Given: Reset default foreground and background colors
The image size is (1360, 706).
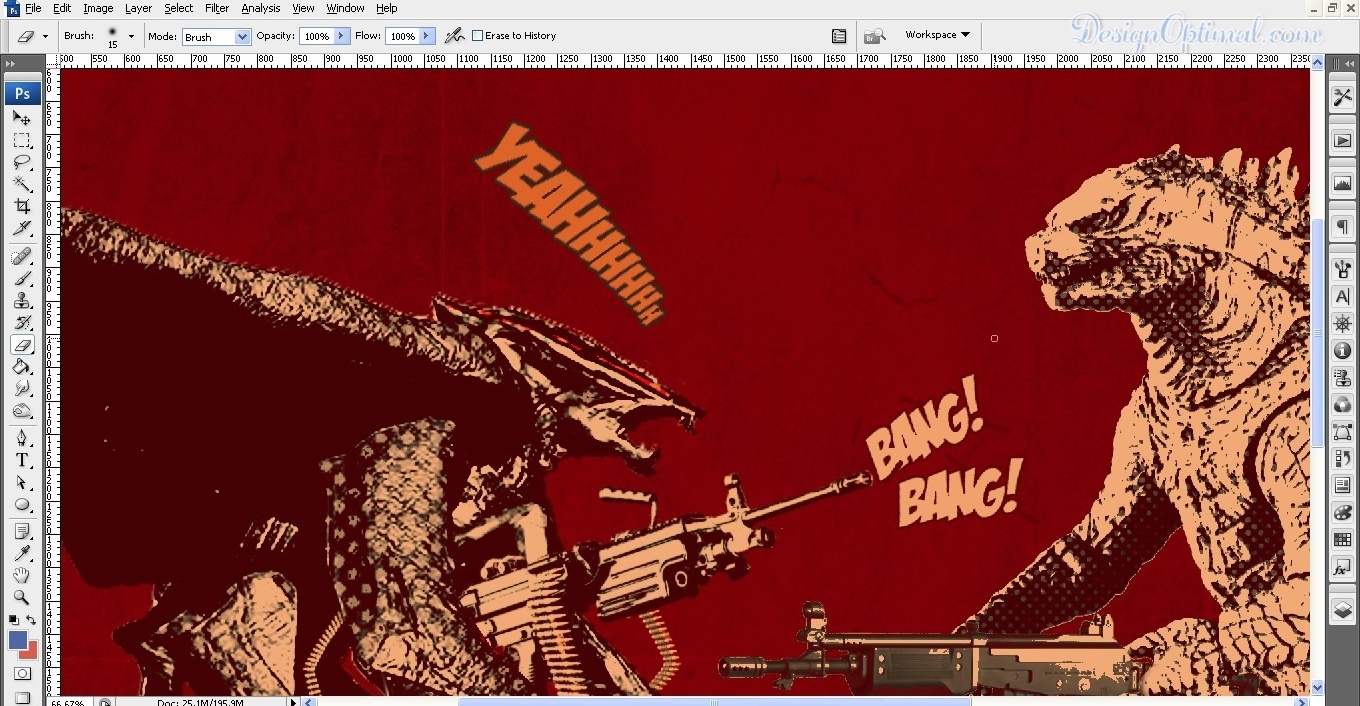Looking at the screenshot, I should [14, 620].
